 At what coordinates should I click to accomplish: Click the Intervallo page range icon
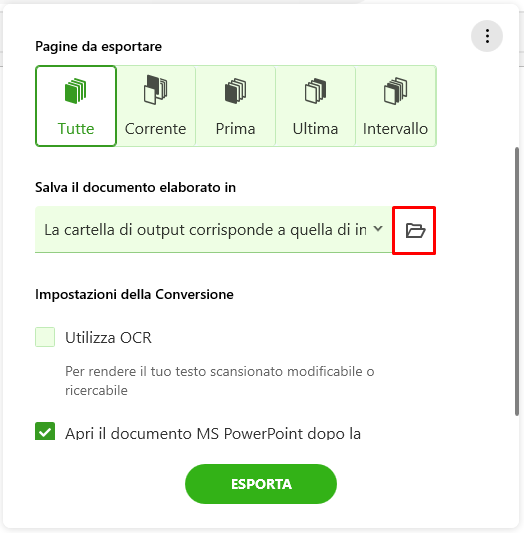(x=395, y=91)
